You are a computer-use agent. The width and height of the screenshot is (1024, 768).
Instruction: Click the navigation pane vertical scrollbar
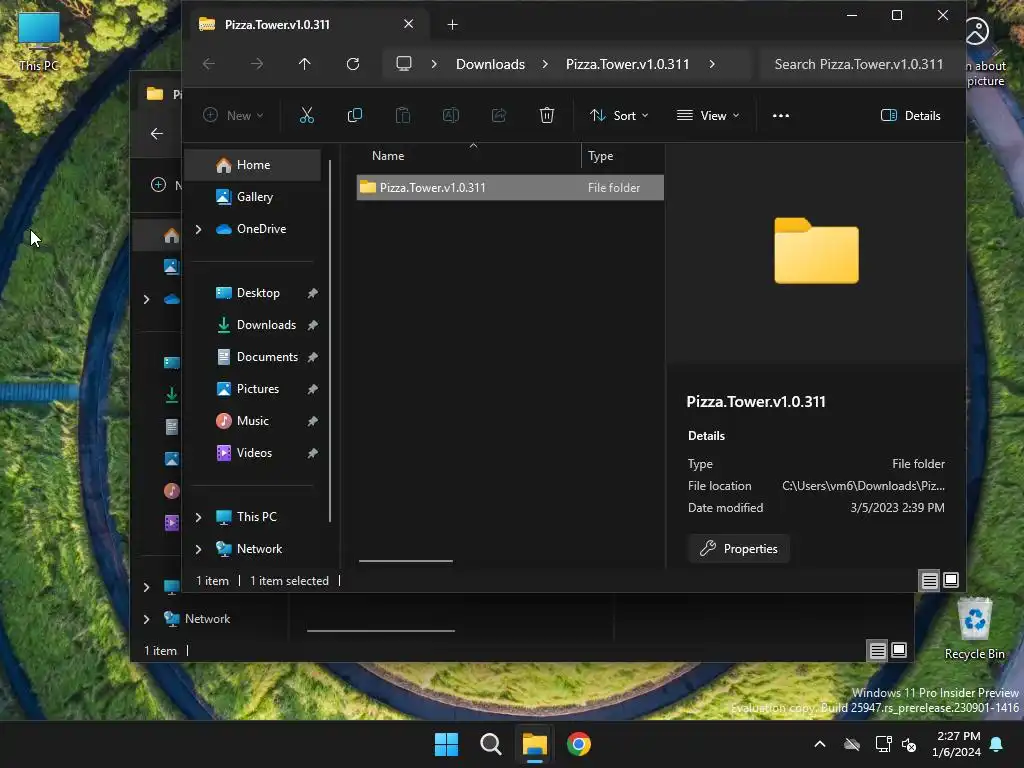tap(330, 340)
